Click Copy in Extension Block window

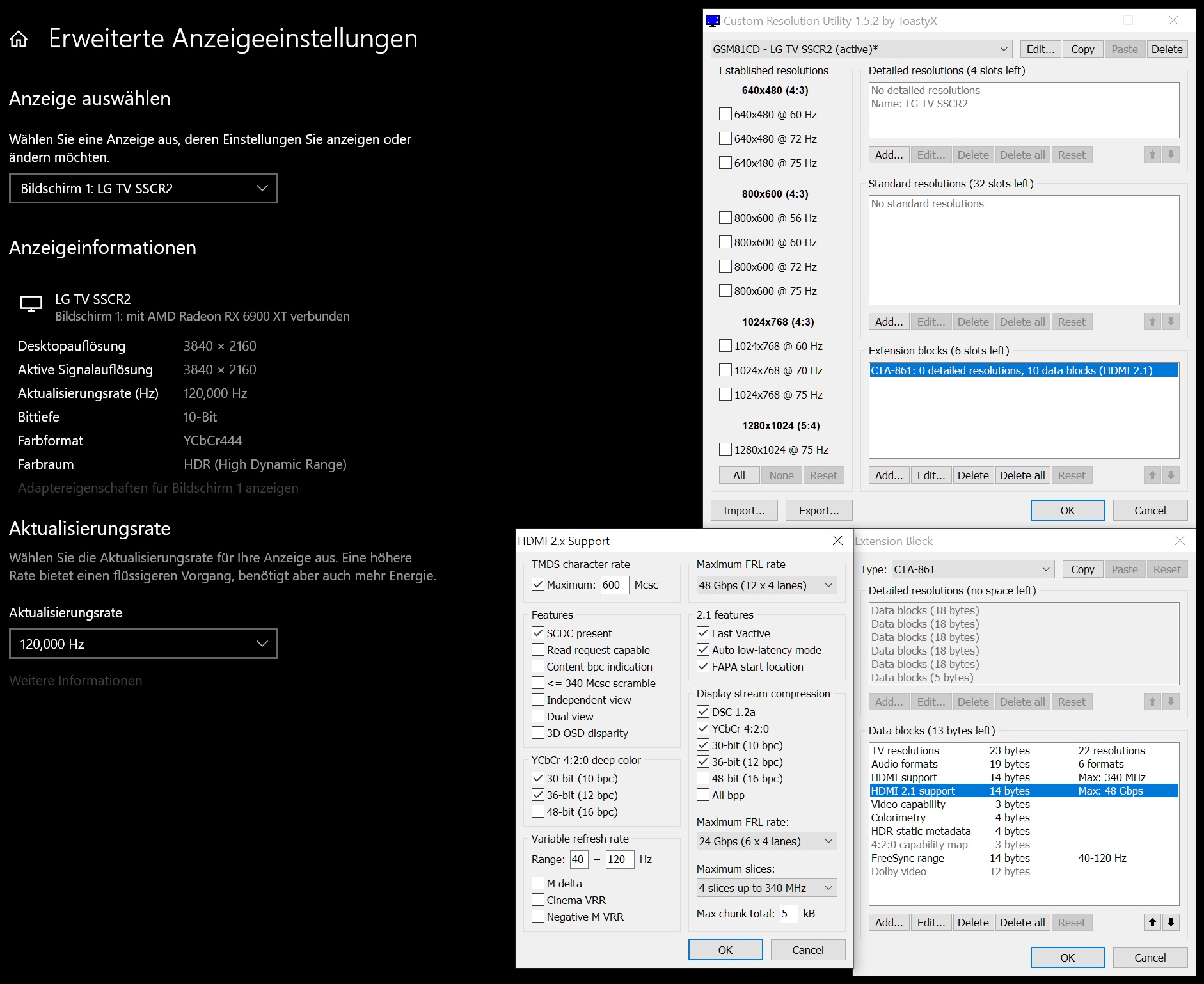1082,569
